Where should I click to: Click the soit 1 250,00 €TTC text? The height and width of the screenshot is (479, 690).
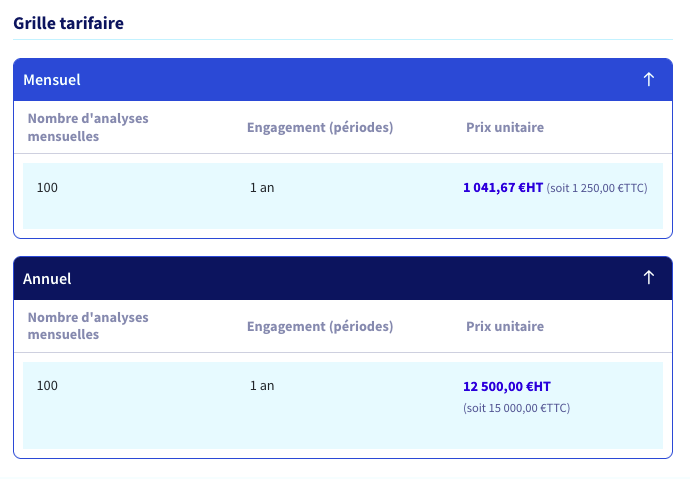tap(597, 188)
